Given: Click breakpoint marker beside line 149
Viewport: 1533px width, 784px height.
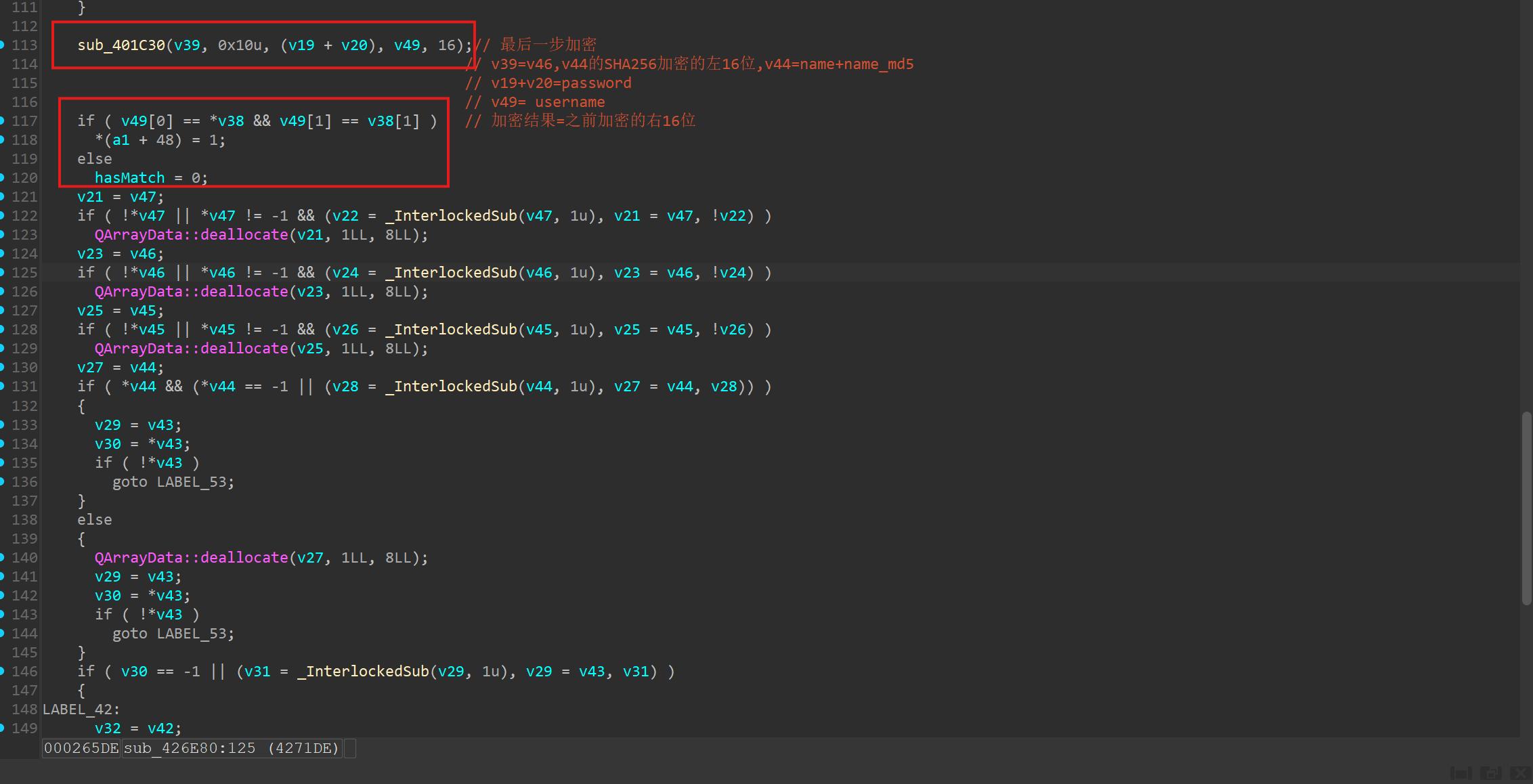Looking at the screenshot, I should 2,728.
